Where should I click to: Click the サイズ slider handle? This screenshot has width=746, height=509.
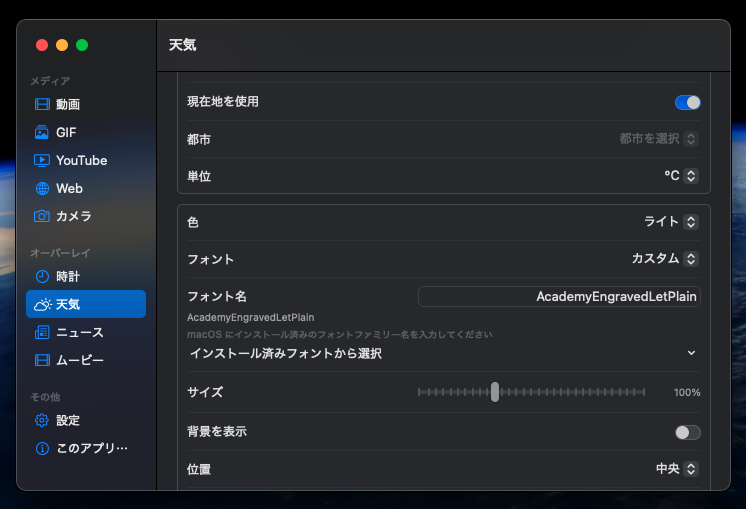pyautogui.click(x=495, y=392)
